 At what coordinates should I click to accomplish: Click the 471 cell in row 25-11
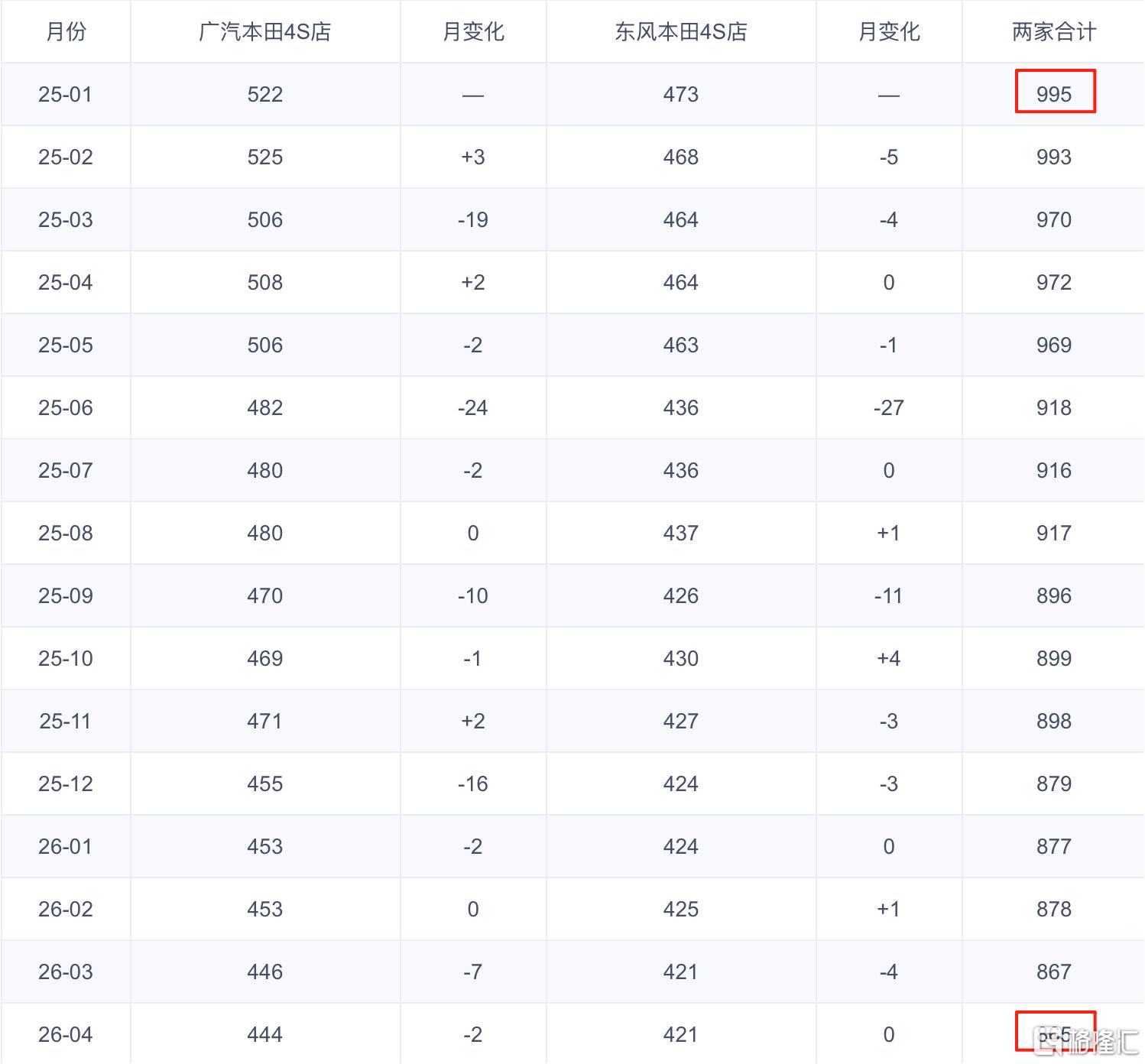[265, 721]
